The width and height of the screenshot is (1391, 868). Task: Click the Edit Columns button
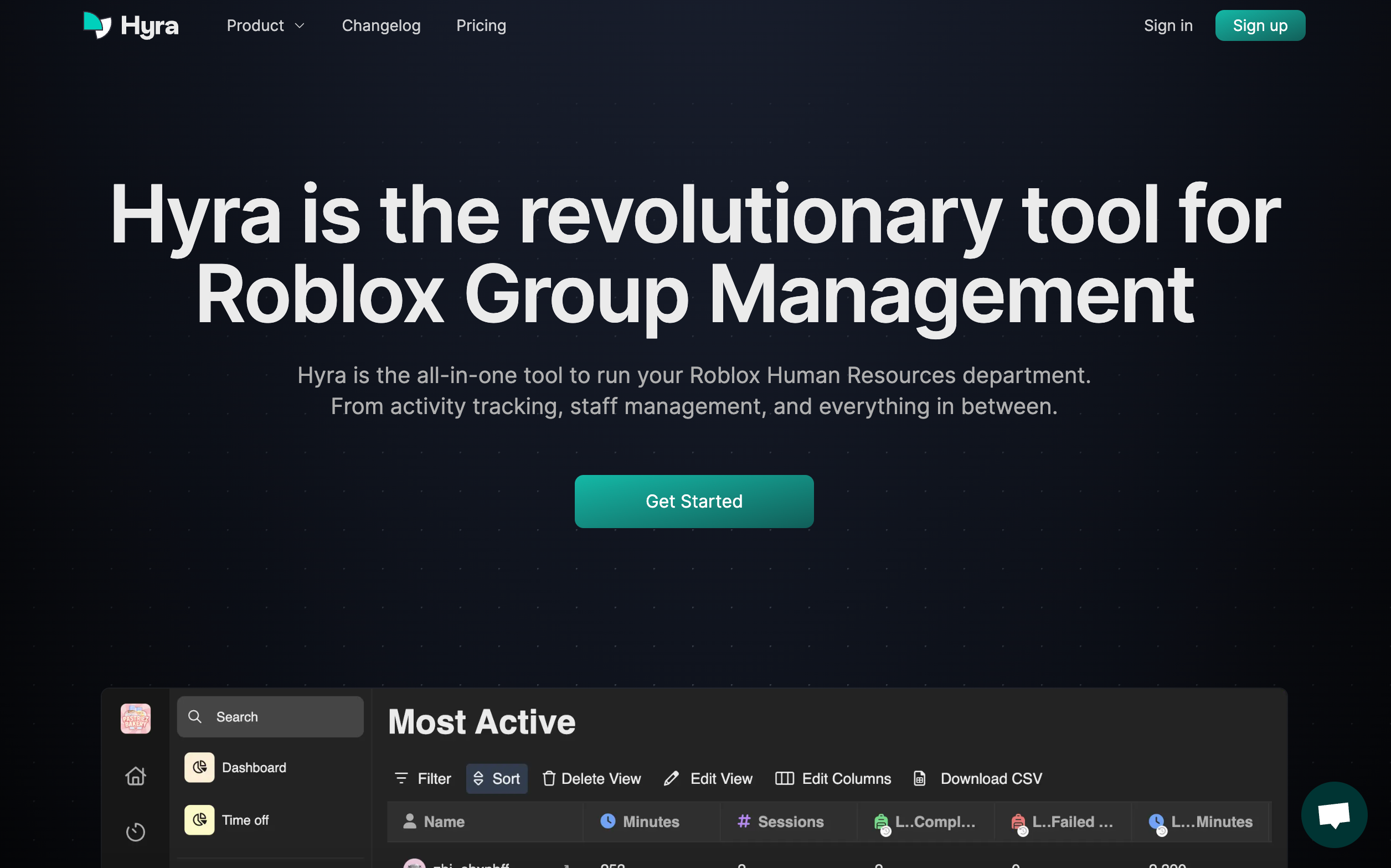pyautogui.click(x=833, y=778)
